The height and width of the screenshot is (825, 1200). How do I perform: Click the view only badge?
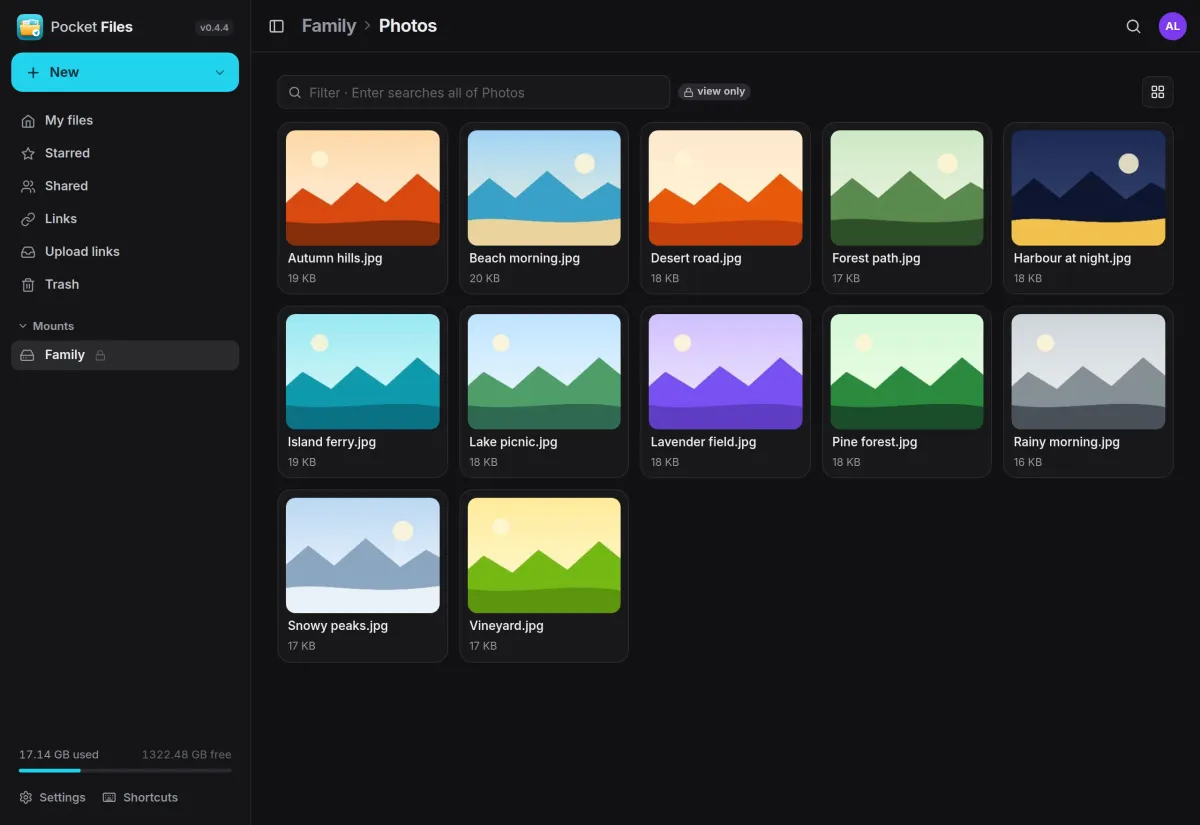(714, 92)
